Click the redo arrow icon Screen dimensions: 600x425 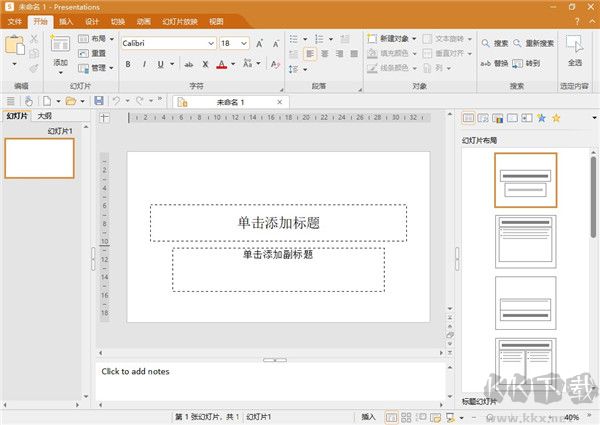coord(140,101)
